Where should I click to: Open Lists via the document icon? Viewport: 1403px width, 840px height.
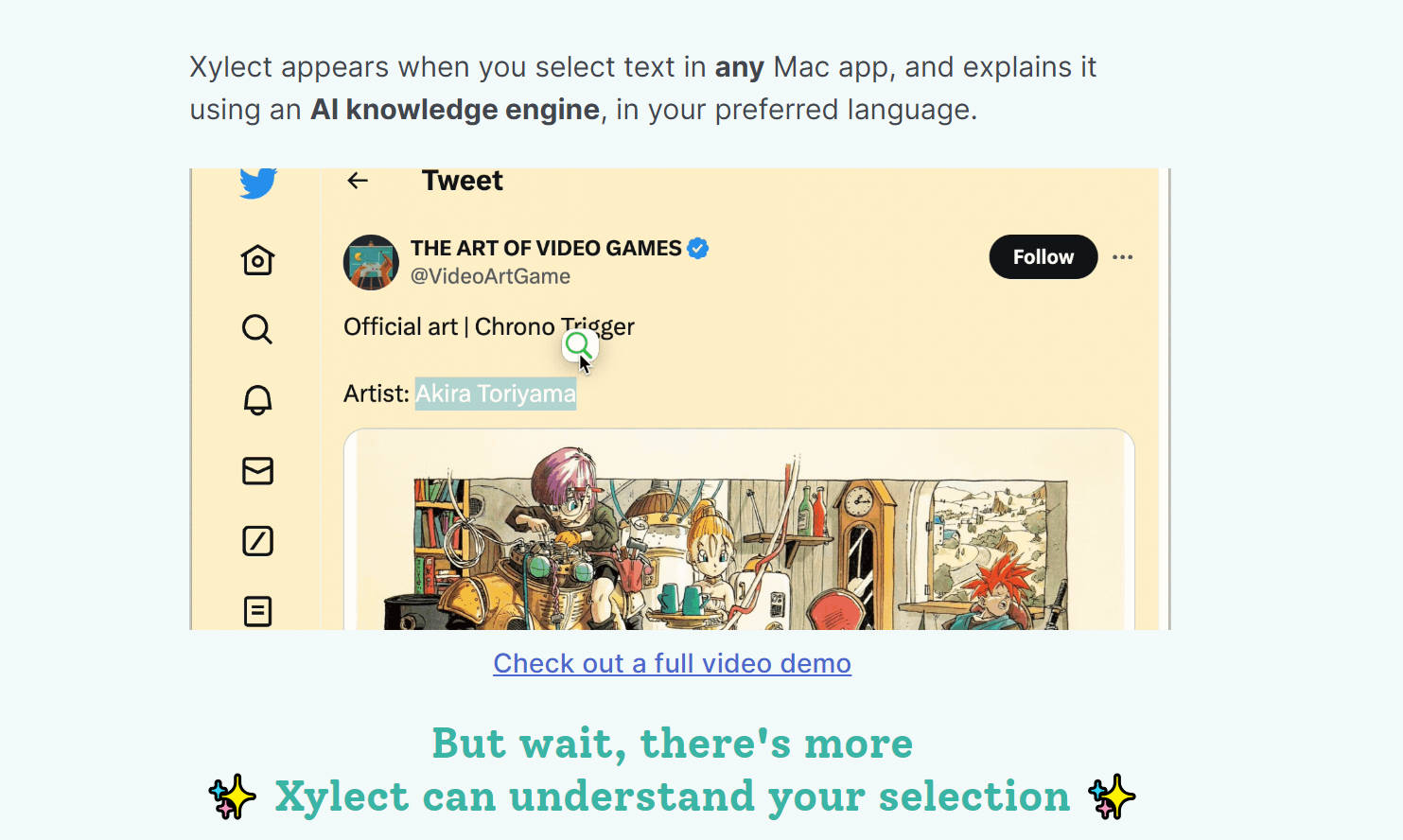(x=256, y=611)
